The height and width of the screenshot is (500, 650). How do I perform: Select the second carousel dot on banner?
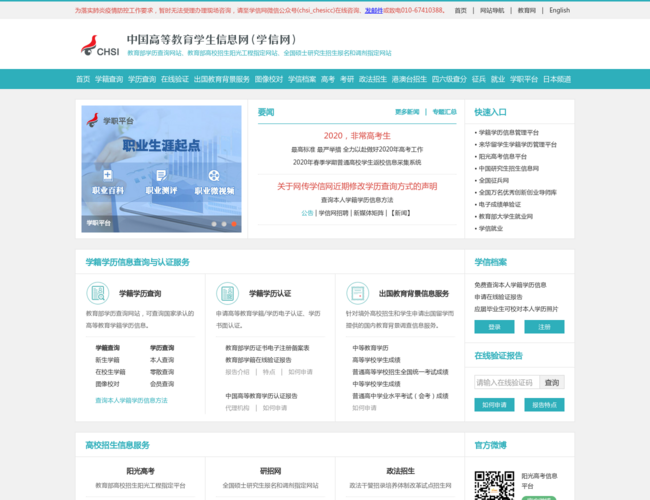pos(224,224)
